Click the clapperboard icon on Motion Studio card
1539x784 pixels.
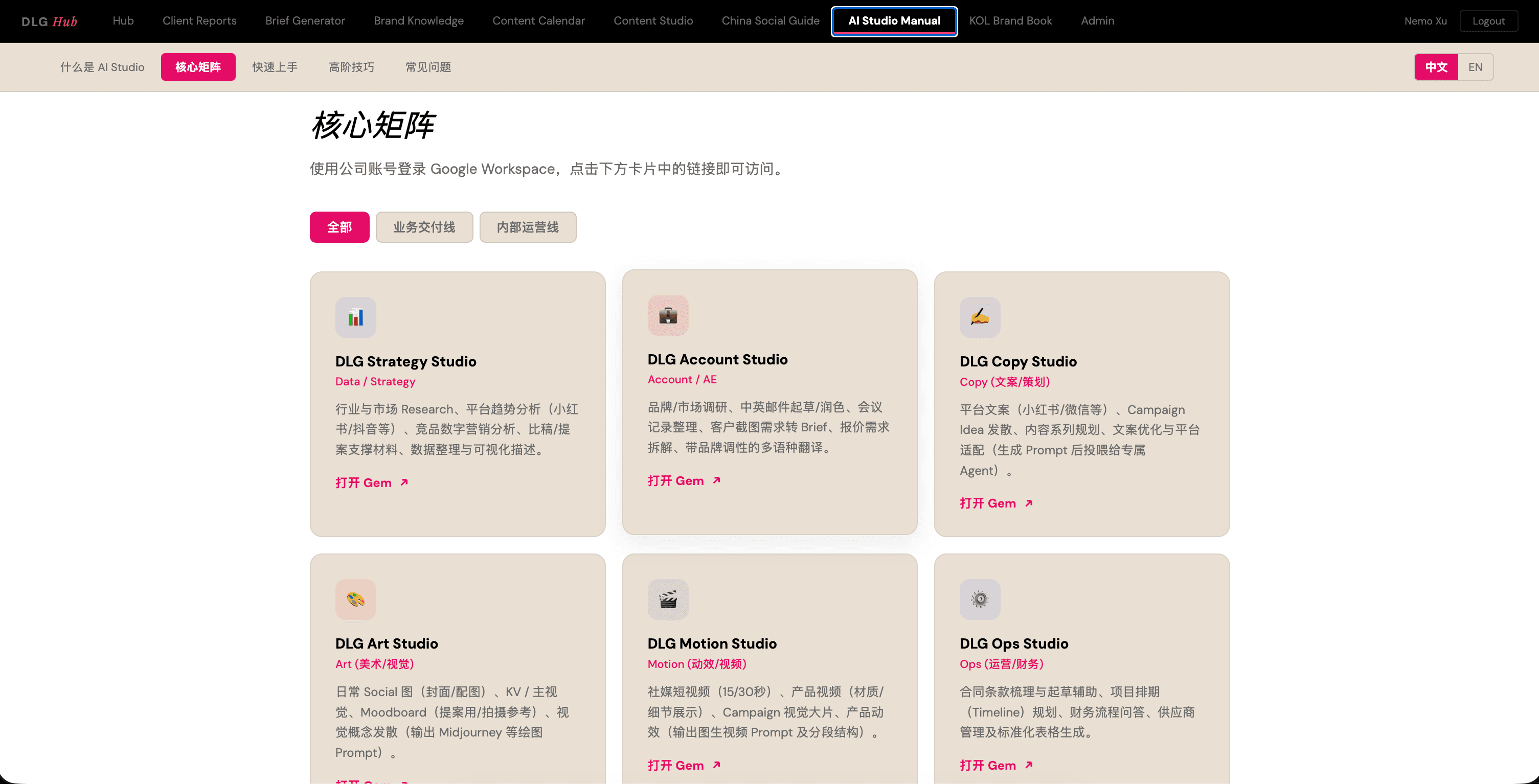[667, 599]
